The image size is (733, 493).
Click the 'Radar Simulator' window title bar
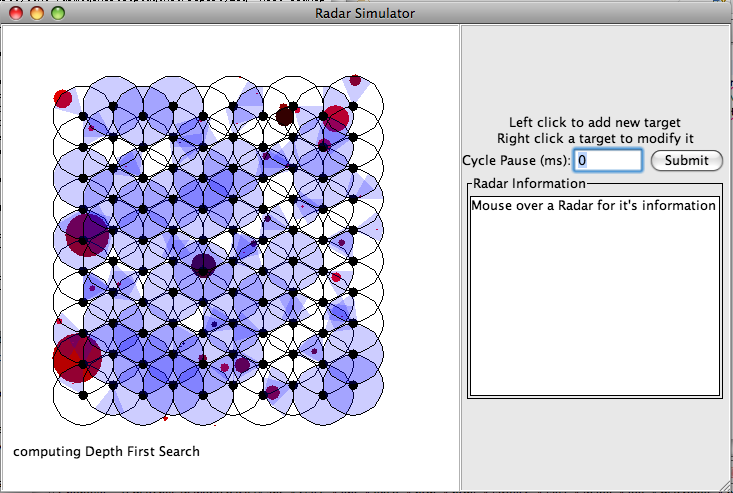(x=366, y=13)
